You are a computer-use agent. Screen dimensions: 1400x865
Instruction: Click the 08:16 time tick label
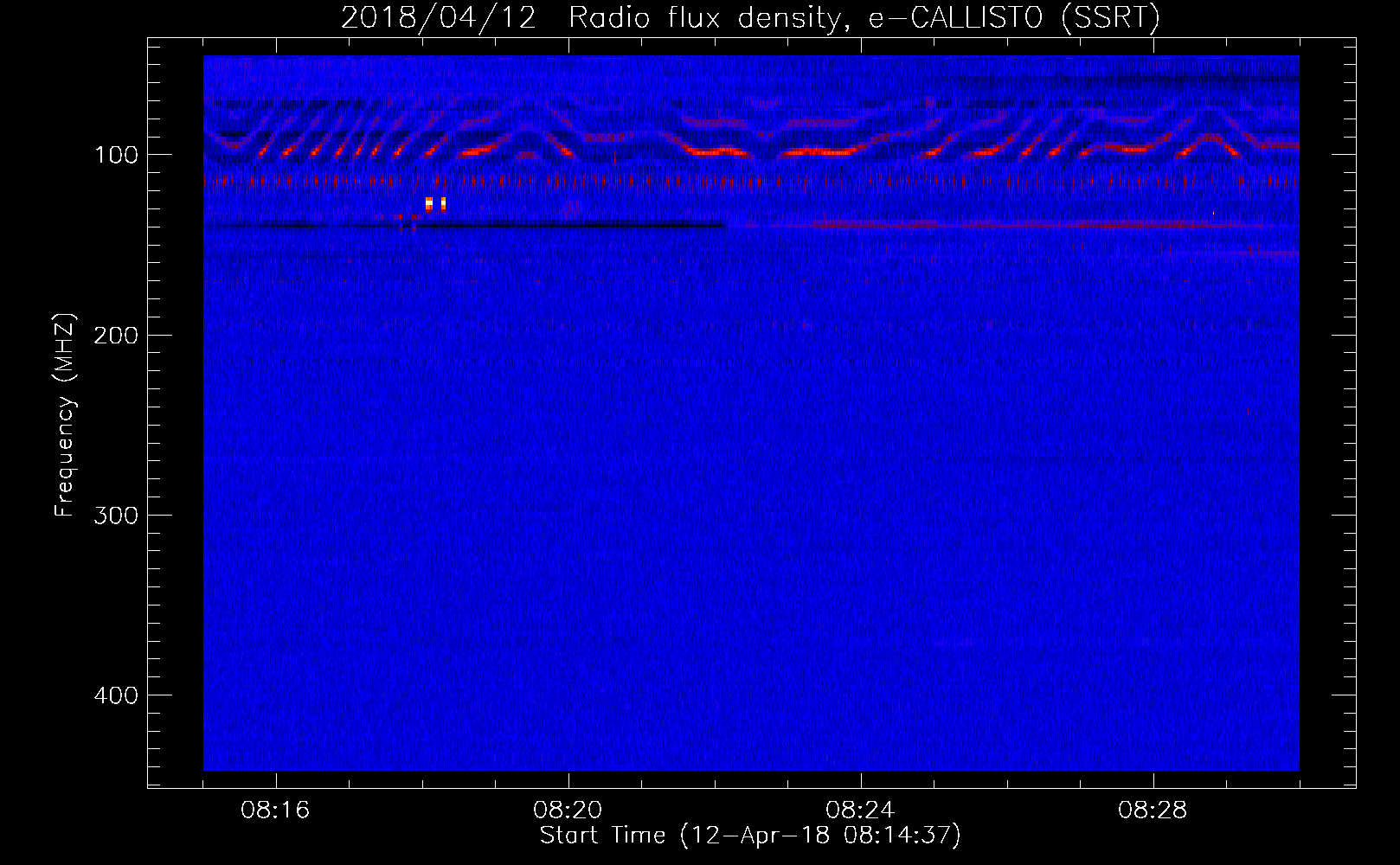[275, 811]
